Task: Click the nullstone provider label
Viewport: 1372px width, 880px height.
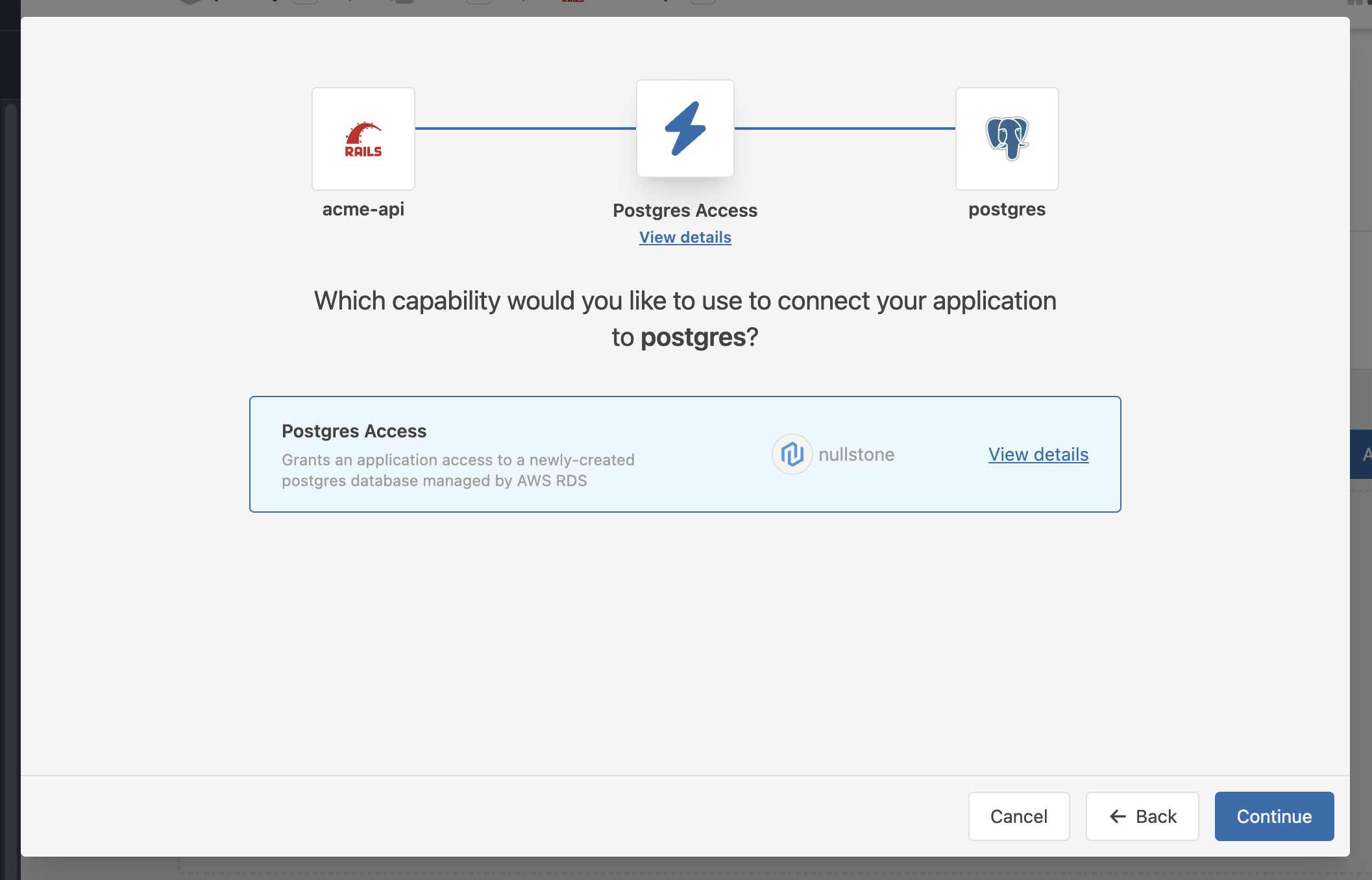Action: [857, 454]
